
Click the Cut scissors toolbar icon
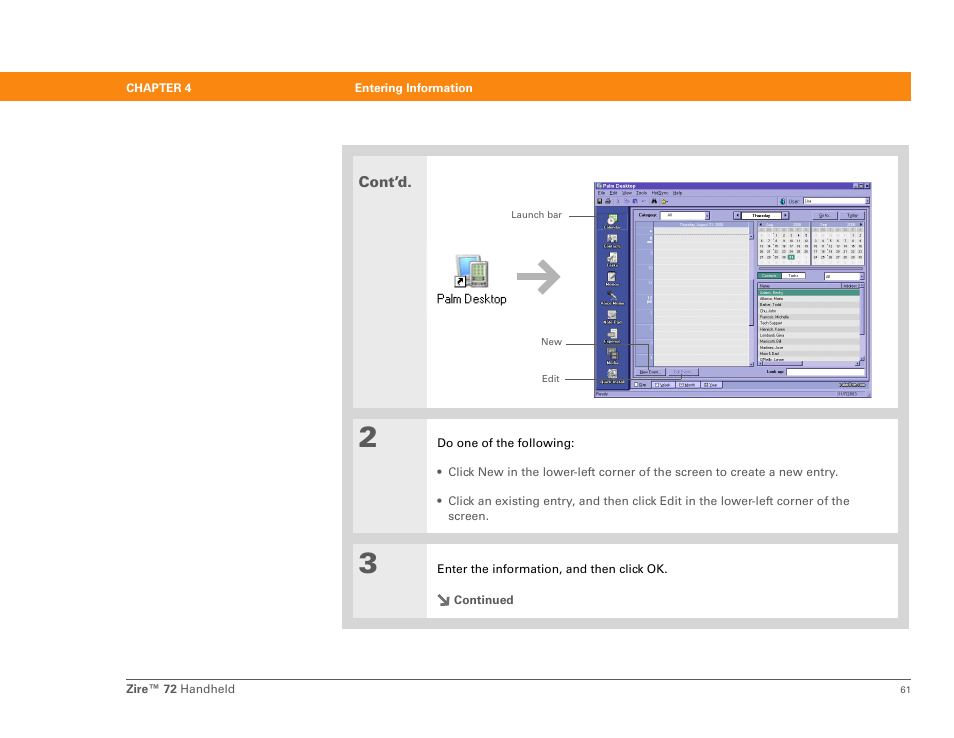(x=618, y=201)
